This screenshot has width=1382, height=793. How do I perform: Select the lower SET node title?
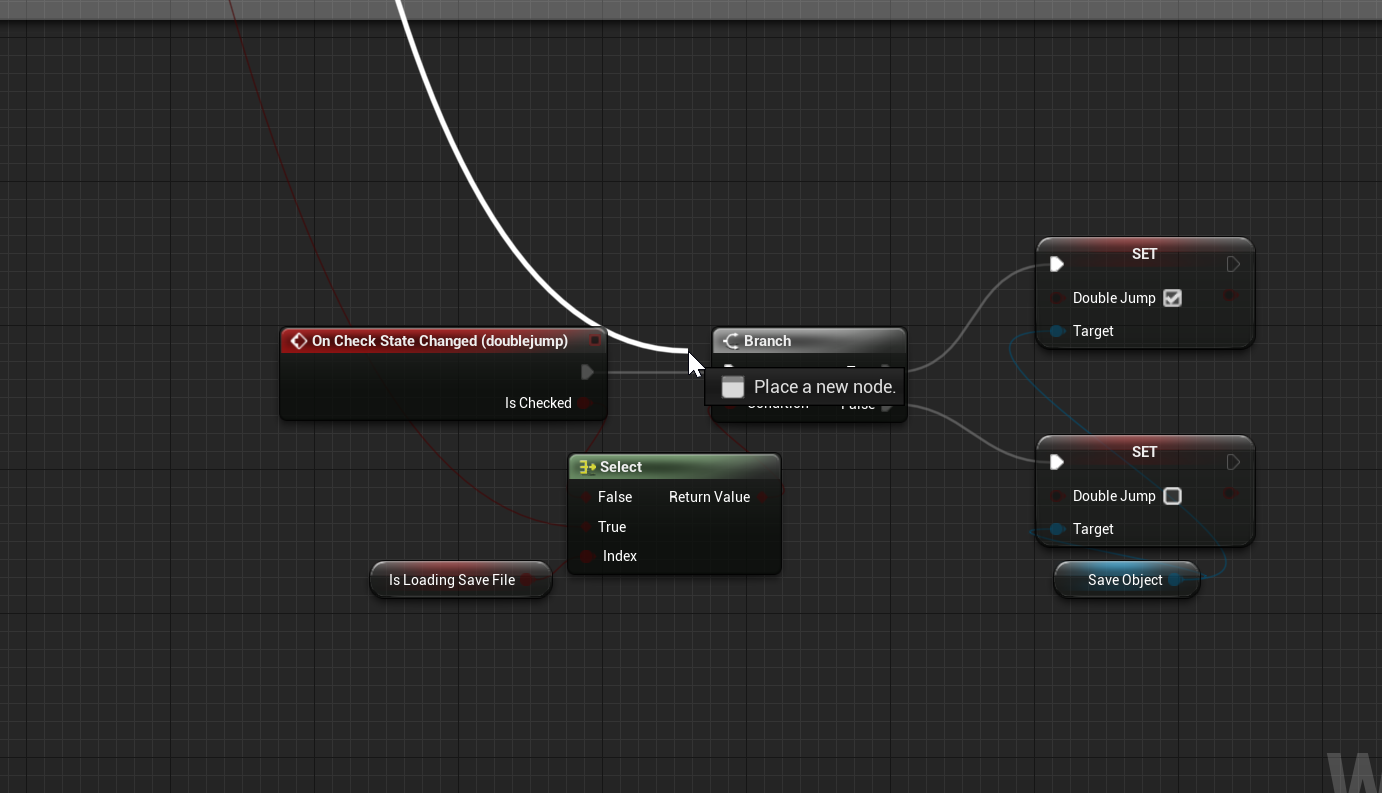1145,452
